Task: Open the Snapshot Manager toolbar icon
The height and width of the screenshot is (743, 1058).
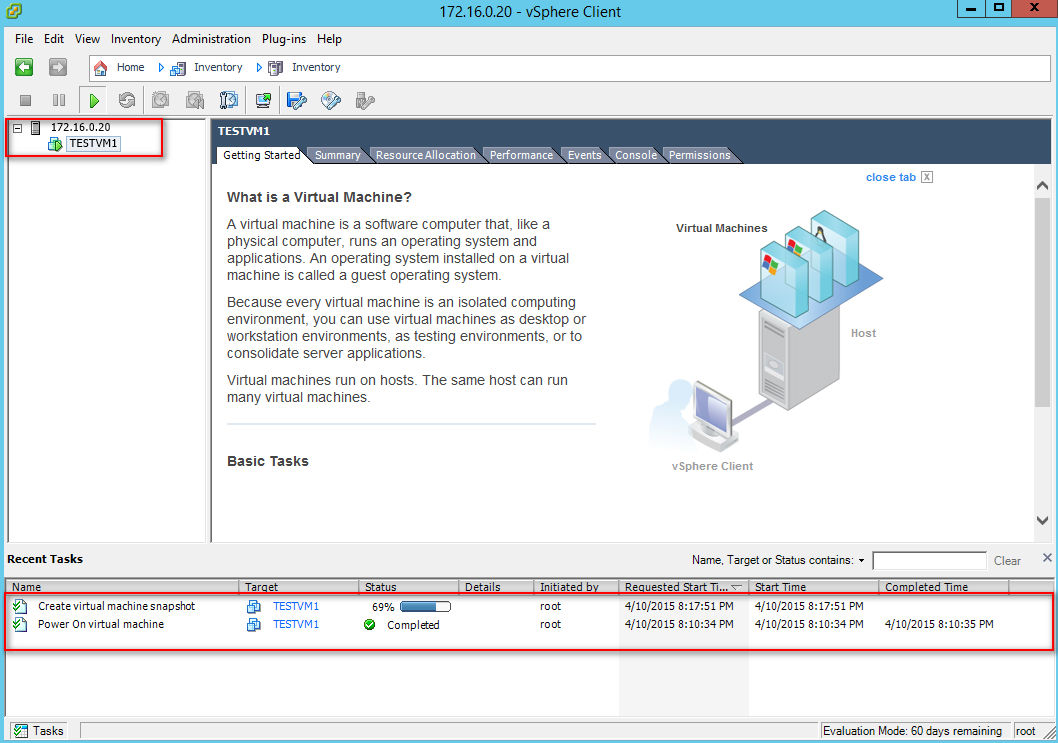Action: pos(229,101)
